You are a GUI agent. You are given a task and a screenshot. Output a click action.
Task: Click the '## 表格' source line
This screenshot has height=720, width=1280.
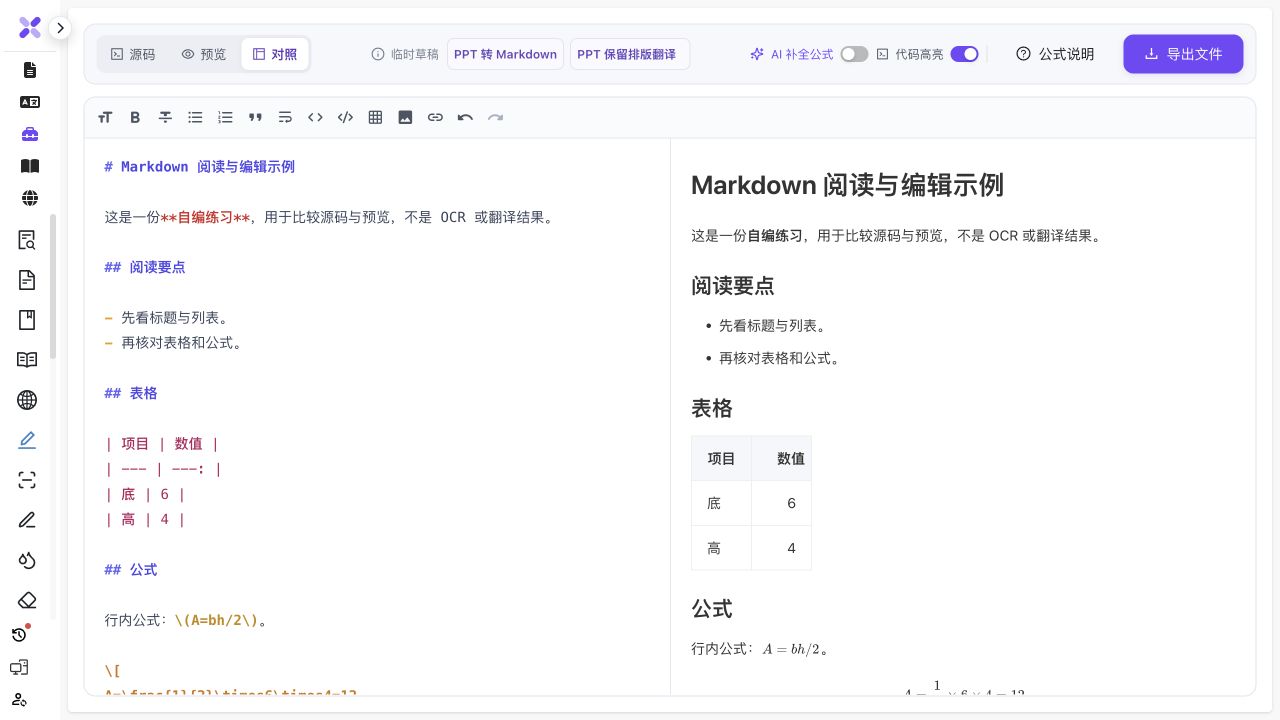131,393
